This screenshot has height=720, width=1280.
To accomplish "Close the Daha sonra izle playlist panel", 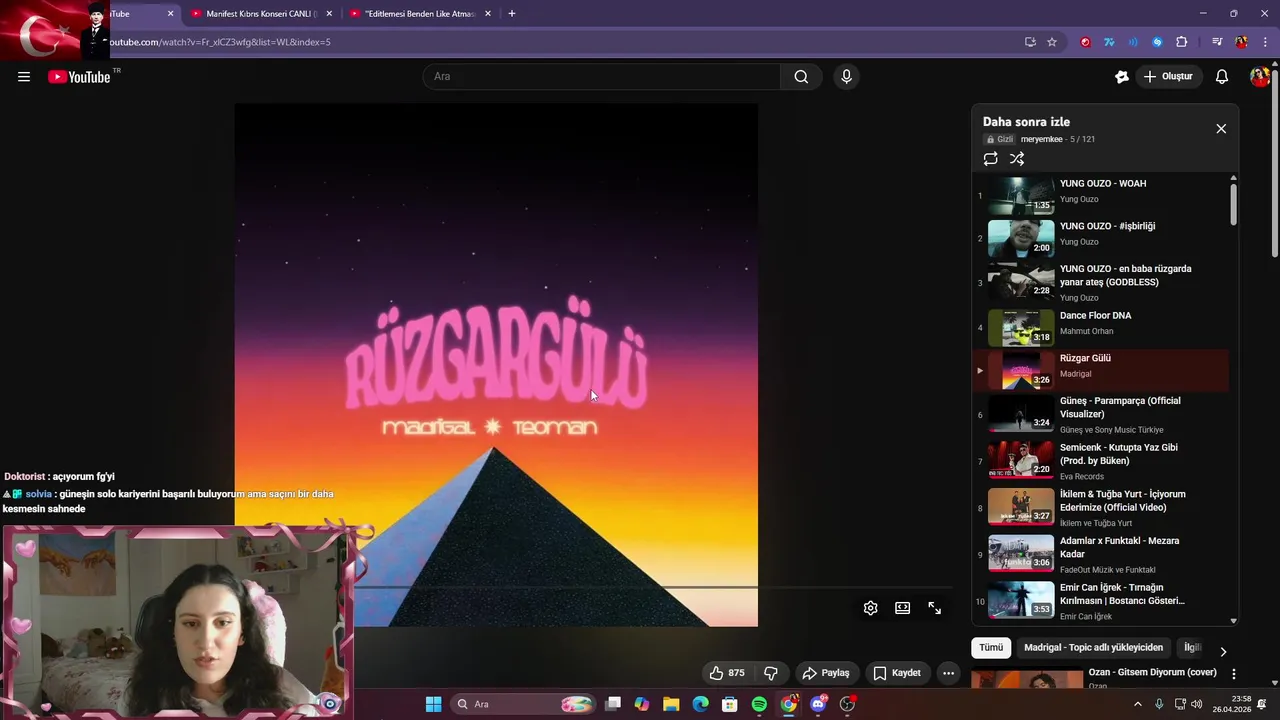I will [1221, 129].
